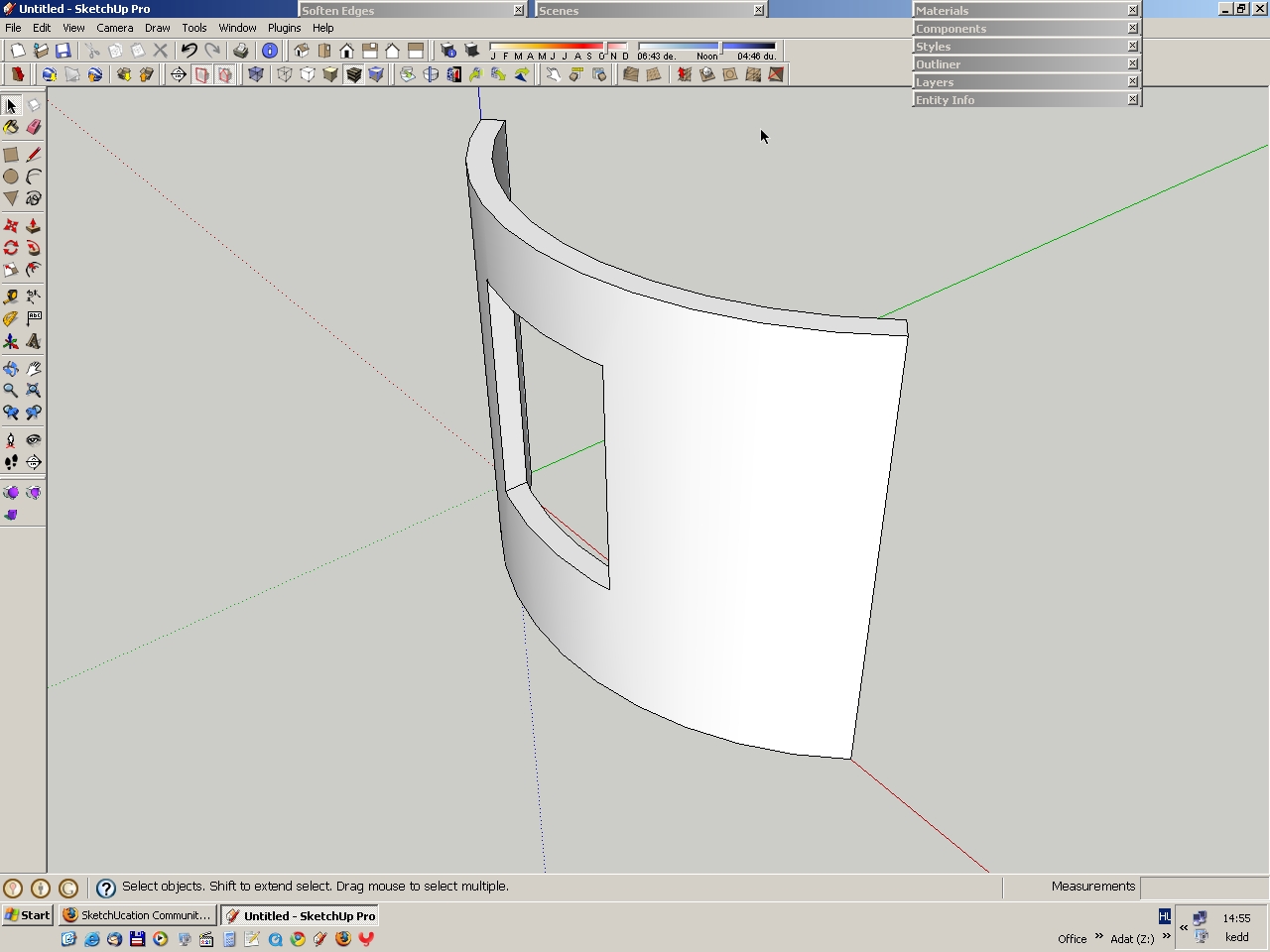Viewport: 1270px width, 952px height.
Task: Select the Position Camera tool
Action: [x=11, y=439]
